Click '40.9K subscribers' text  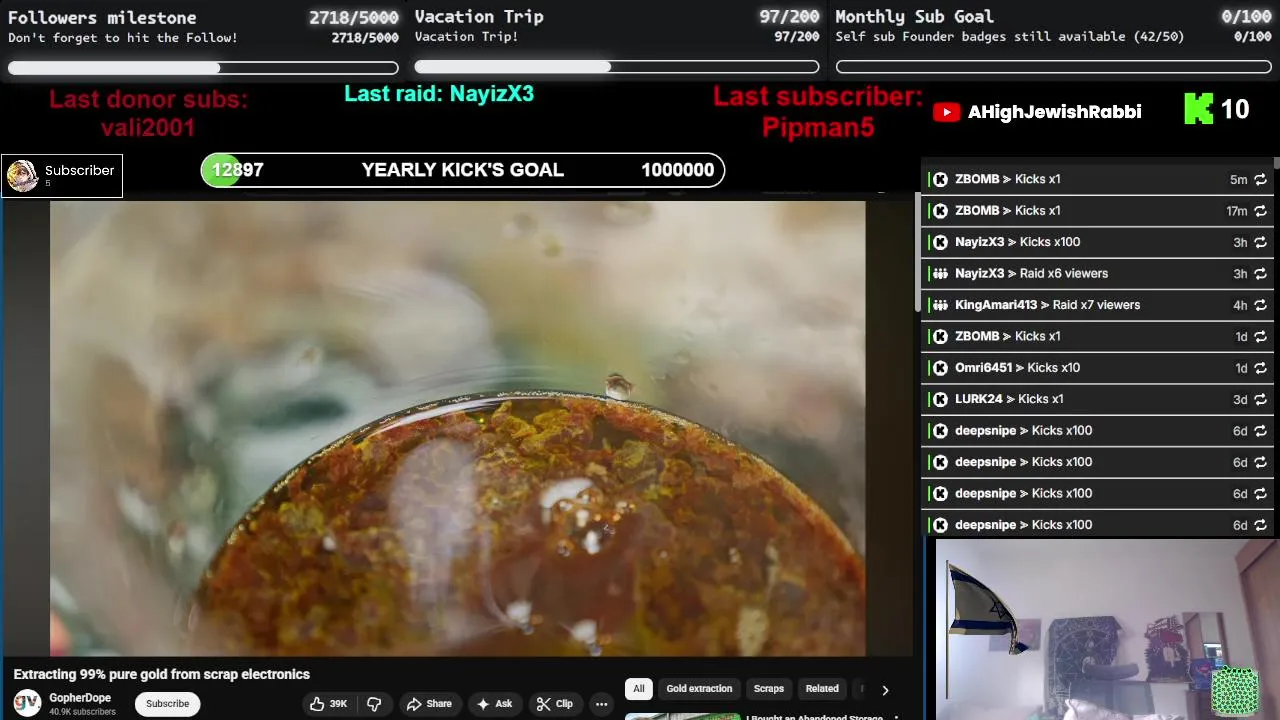pyautogui.click(x=82, y=712)
